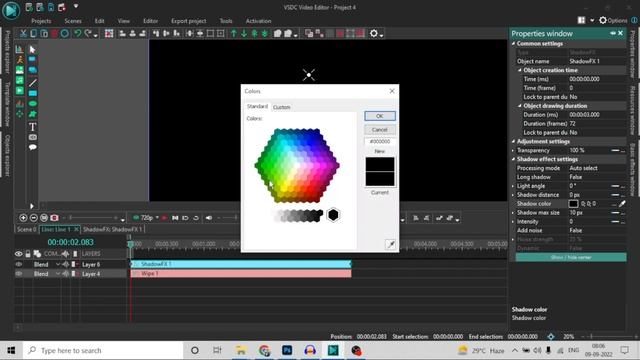Open the Scenes menu
The width and height of the screenshot is (640, 360).
[73, 21]
